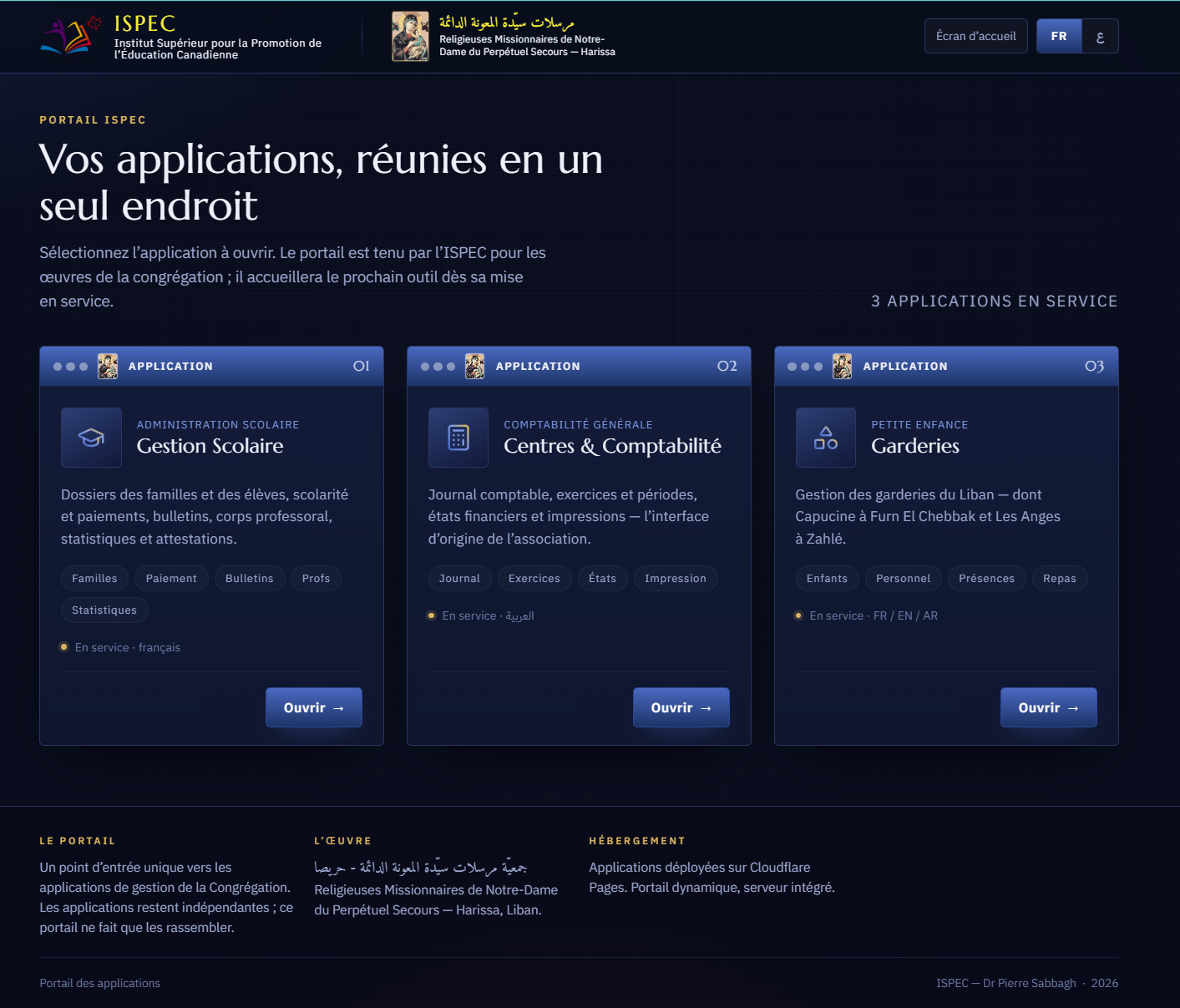Click the ISPEC logo in the header
The width and height of the screenshot is (1180, 1008).
tap(70, 36)
